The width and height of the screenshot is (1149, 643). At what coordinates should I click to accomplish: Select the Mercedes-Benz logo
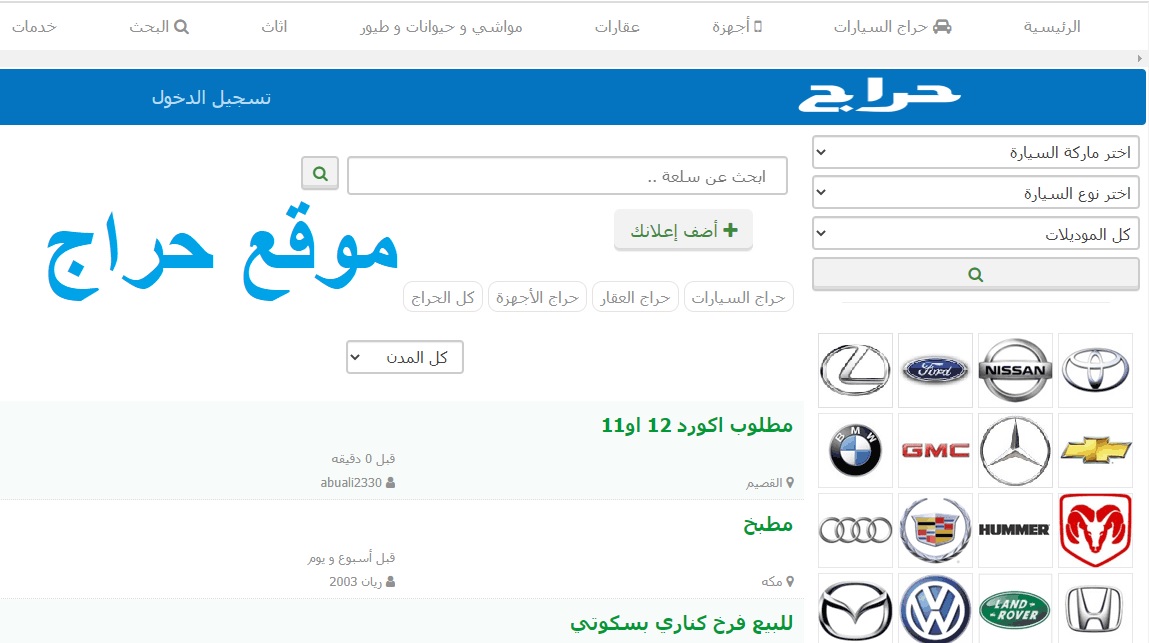tap(1015, 450)
